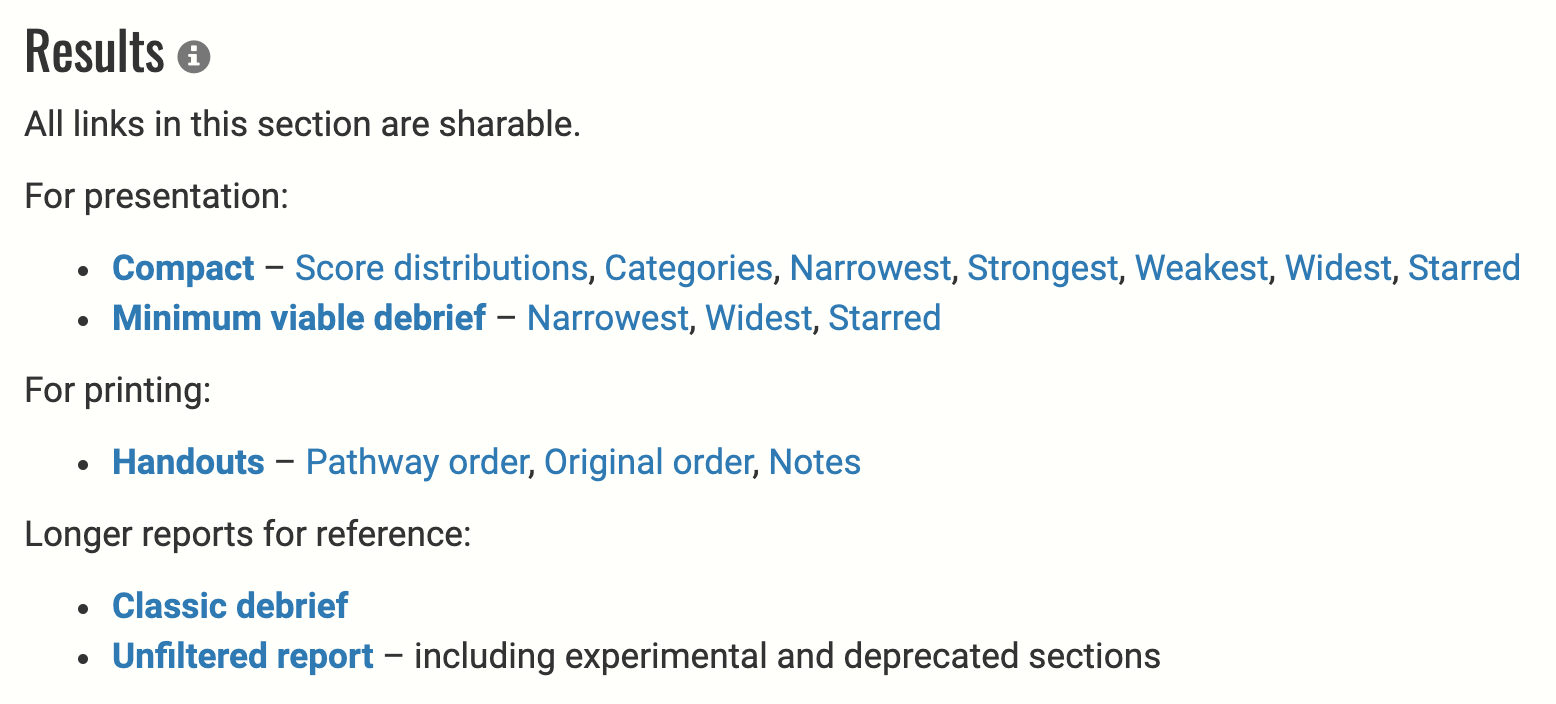Open the Strongest link

tap(1042, 268)
